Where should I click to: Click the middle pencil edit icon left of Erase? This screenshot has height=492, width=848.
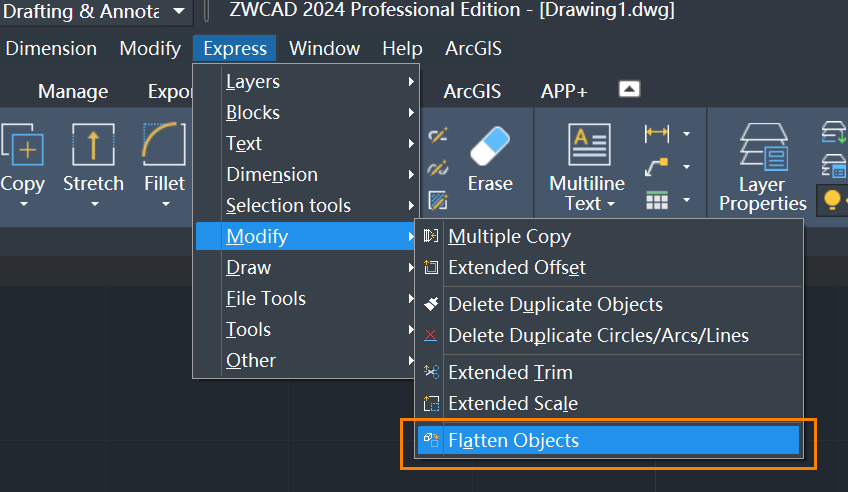point(438,168)
